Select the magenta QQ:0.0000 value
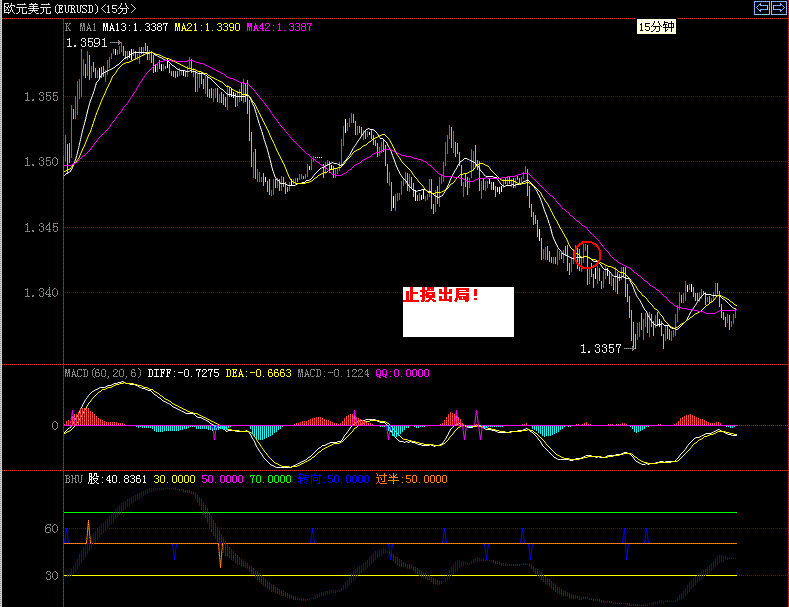Viewport: 789px width, 607px height. coord(403,373)
